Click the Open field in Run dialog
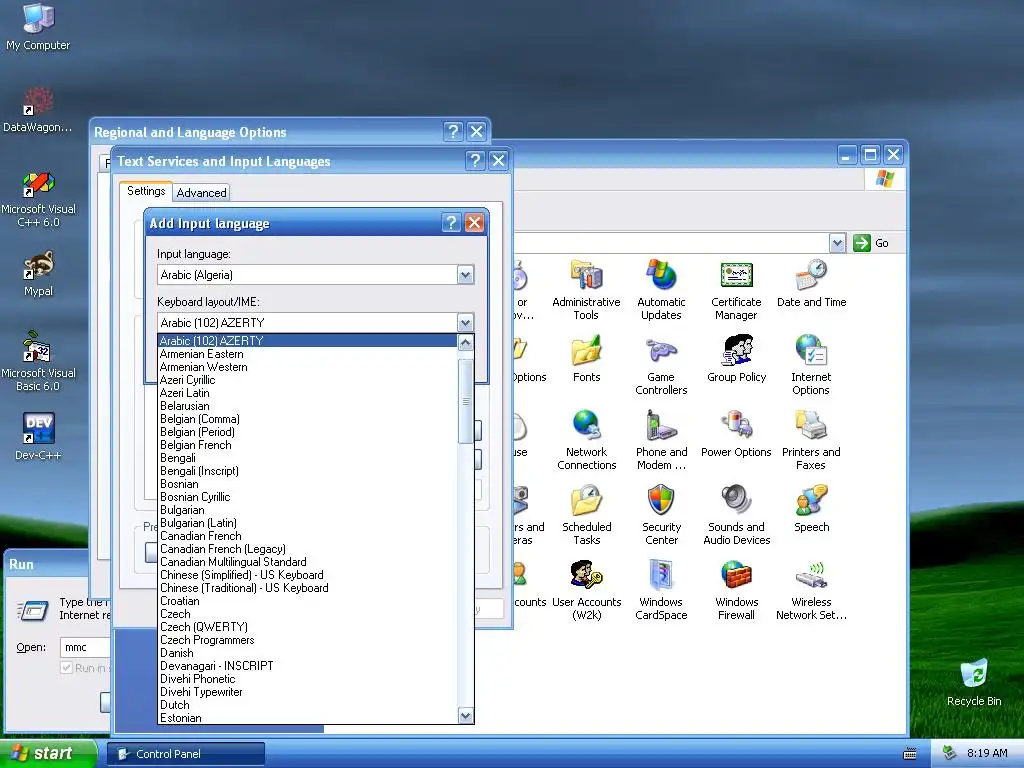 tap(85, 647)
